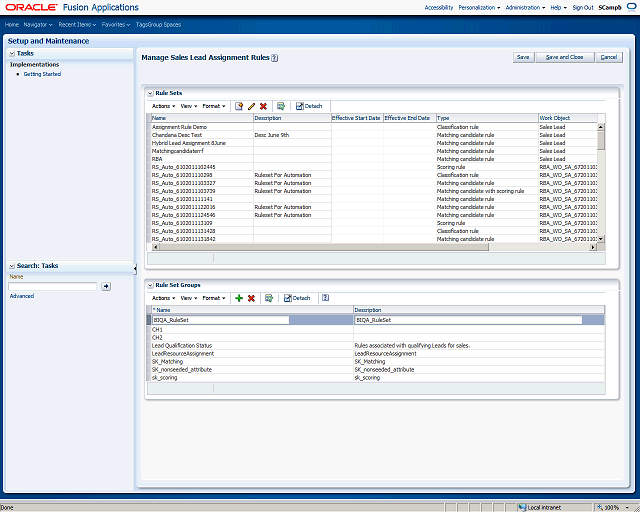Collapse the Rule Sets section
The width and height of the screenshot is (640, 512).
150,93
